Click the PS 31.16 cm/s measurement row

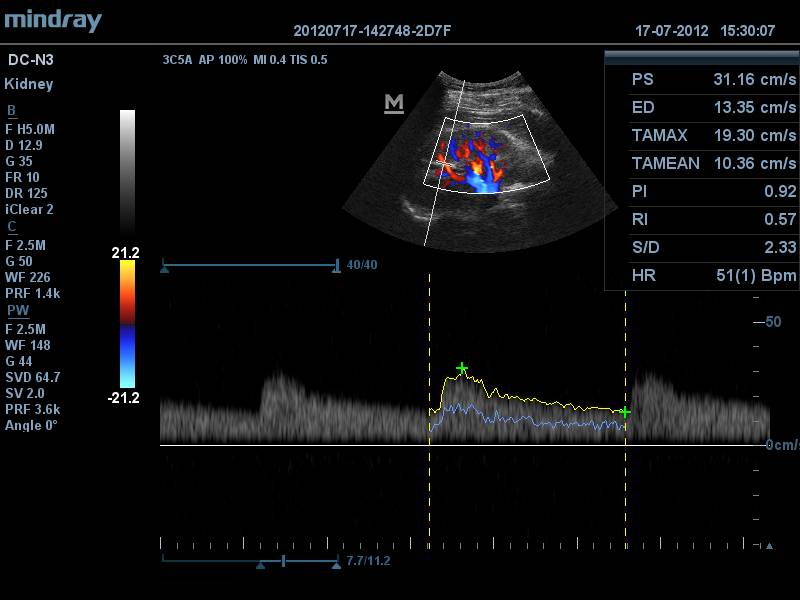point(713,79)
